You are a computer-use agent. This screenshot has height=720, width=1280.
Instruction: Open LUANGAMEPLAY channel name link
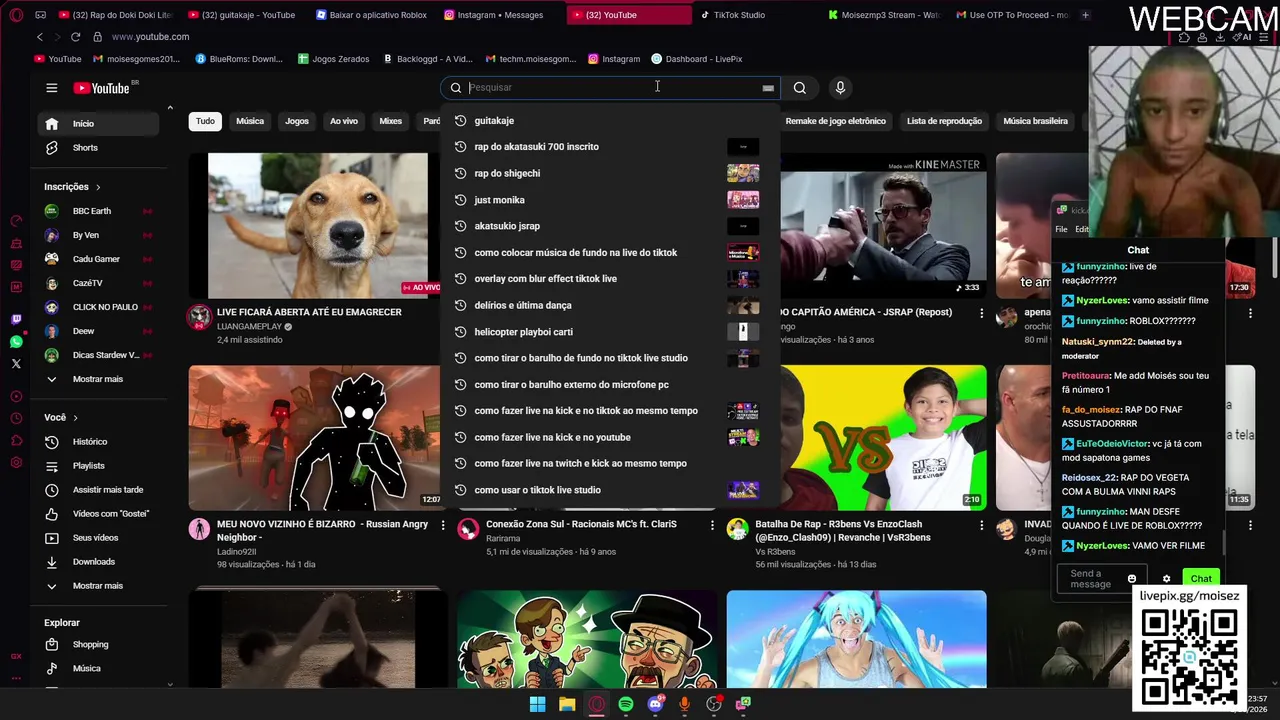pyautogui.click(x=249, y=327)
